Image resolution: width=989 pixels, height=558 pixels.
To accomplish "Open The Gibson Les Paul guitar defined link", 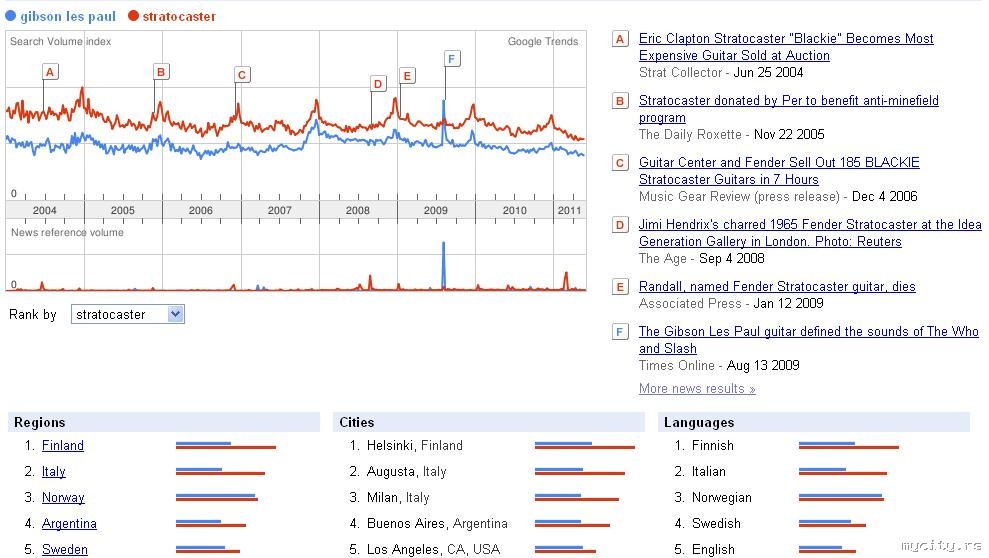I will (809, 339).
